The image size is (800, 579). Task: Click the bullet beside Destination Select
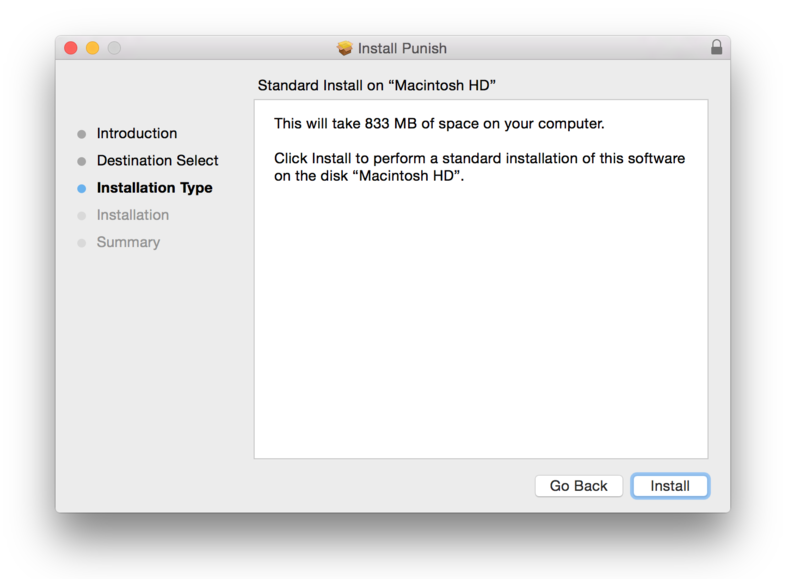point(82,161)
